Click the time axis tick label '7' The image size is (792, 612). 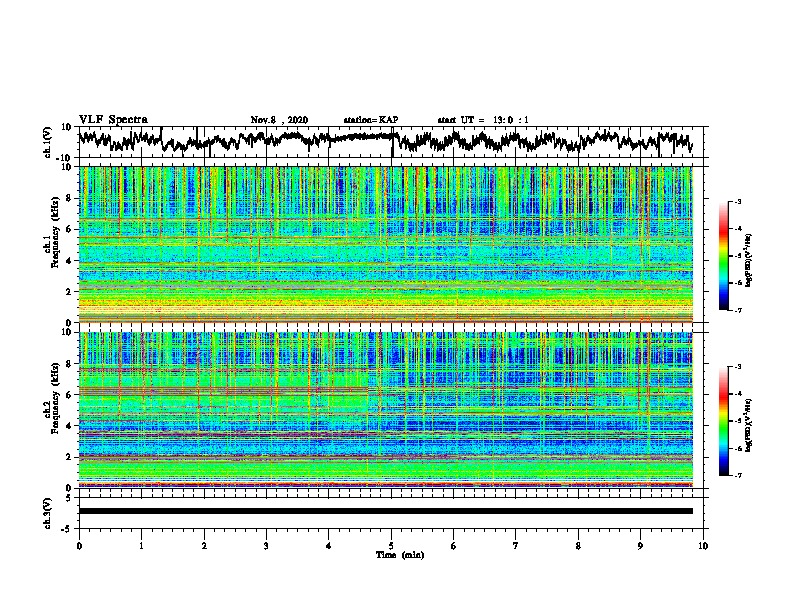(x=516, y=546)
